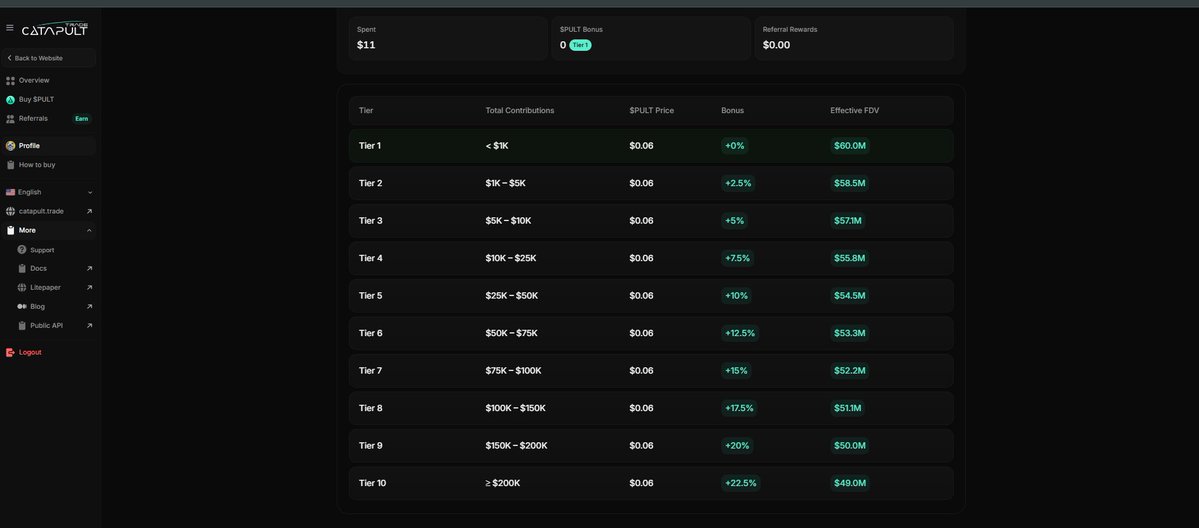Viewport: 1199px width, 528px height.
Task: Select the Tier 10 row label
Action: pos(372,484)
